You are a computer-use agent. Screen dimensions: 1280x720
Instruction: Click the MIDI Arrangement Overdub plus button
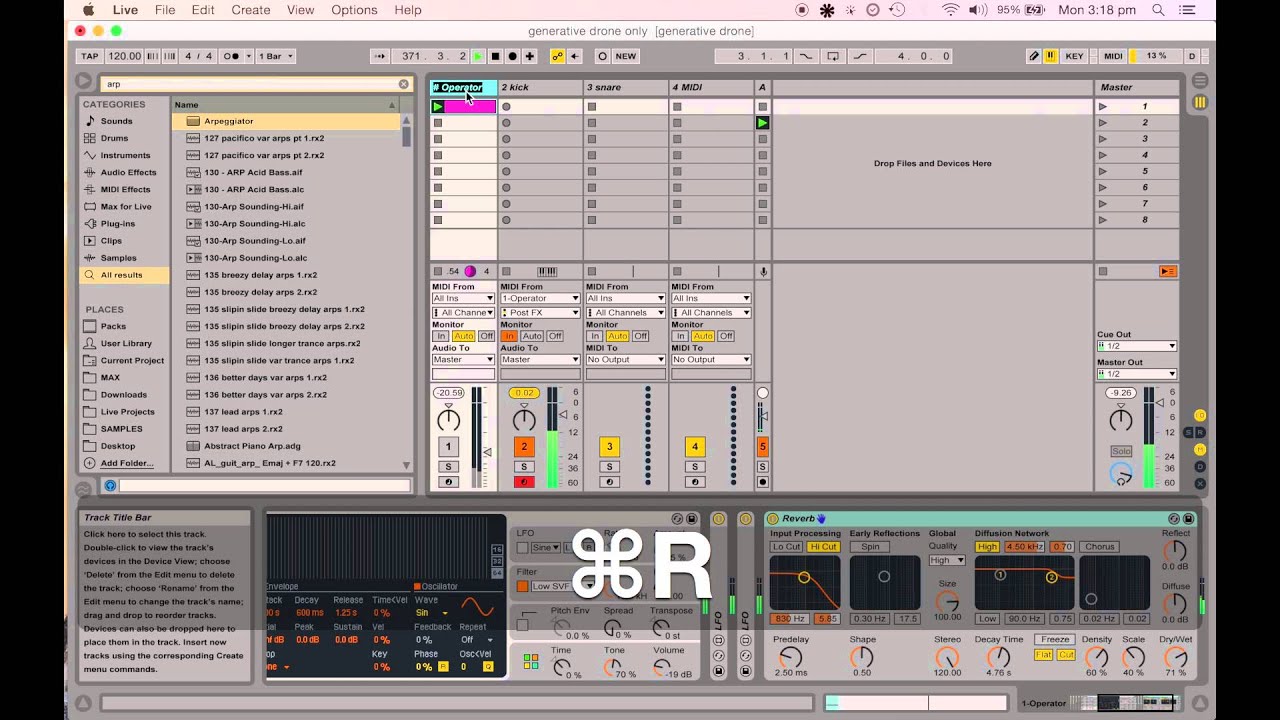point(530,56)
